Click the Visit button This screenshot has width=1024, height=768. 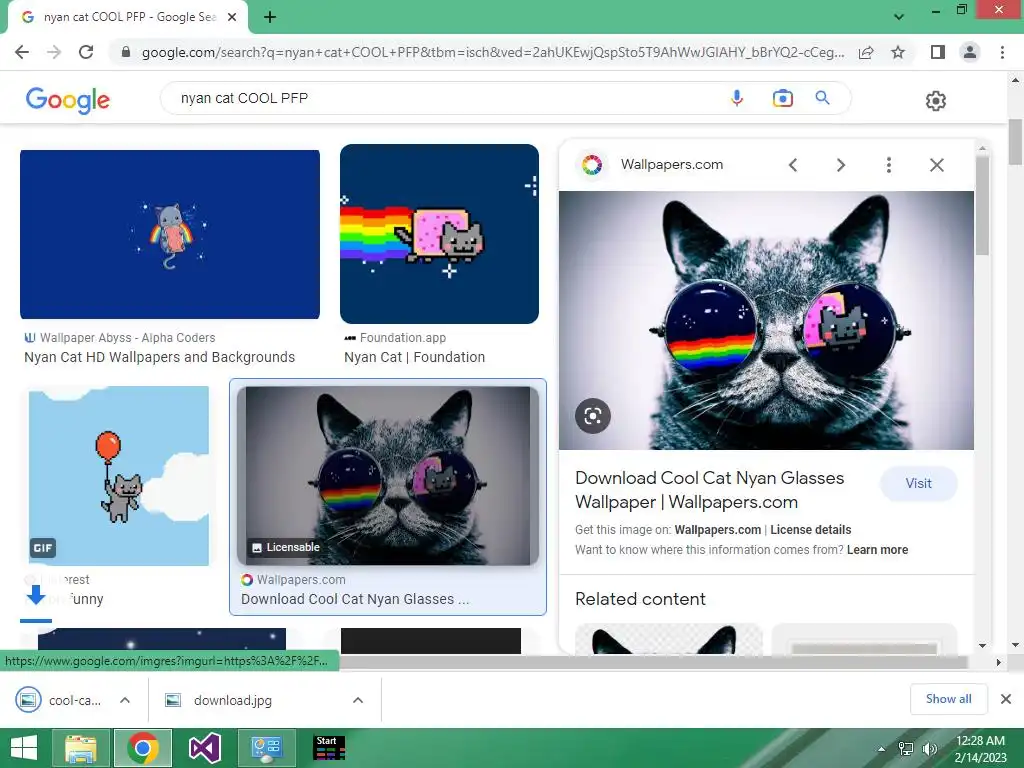[919, 483]
